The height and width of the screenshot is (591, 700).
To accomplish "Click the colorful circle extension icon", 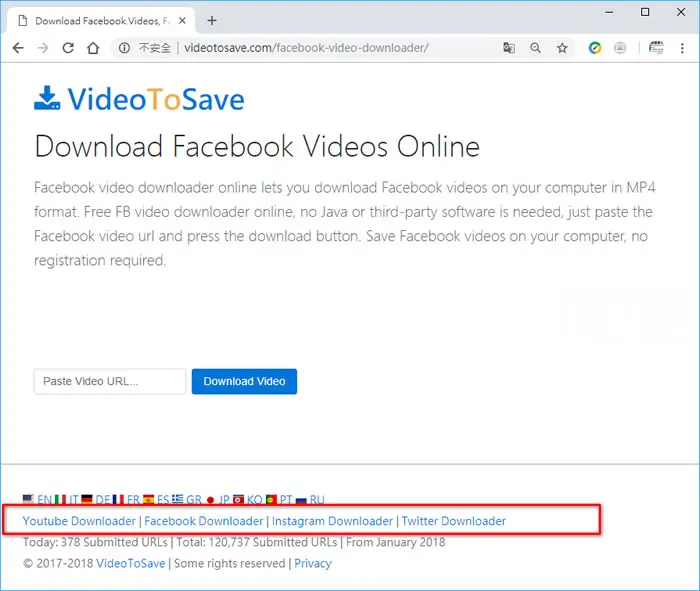I will (595, 48).
